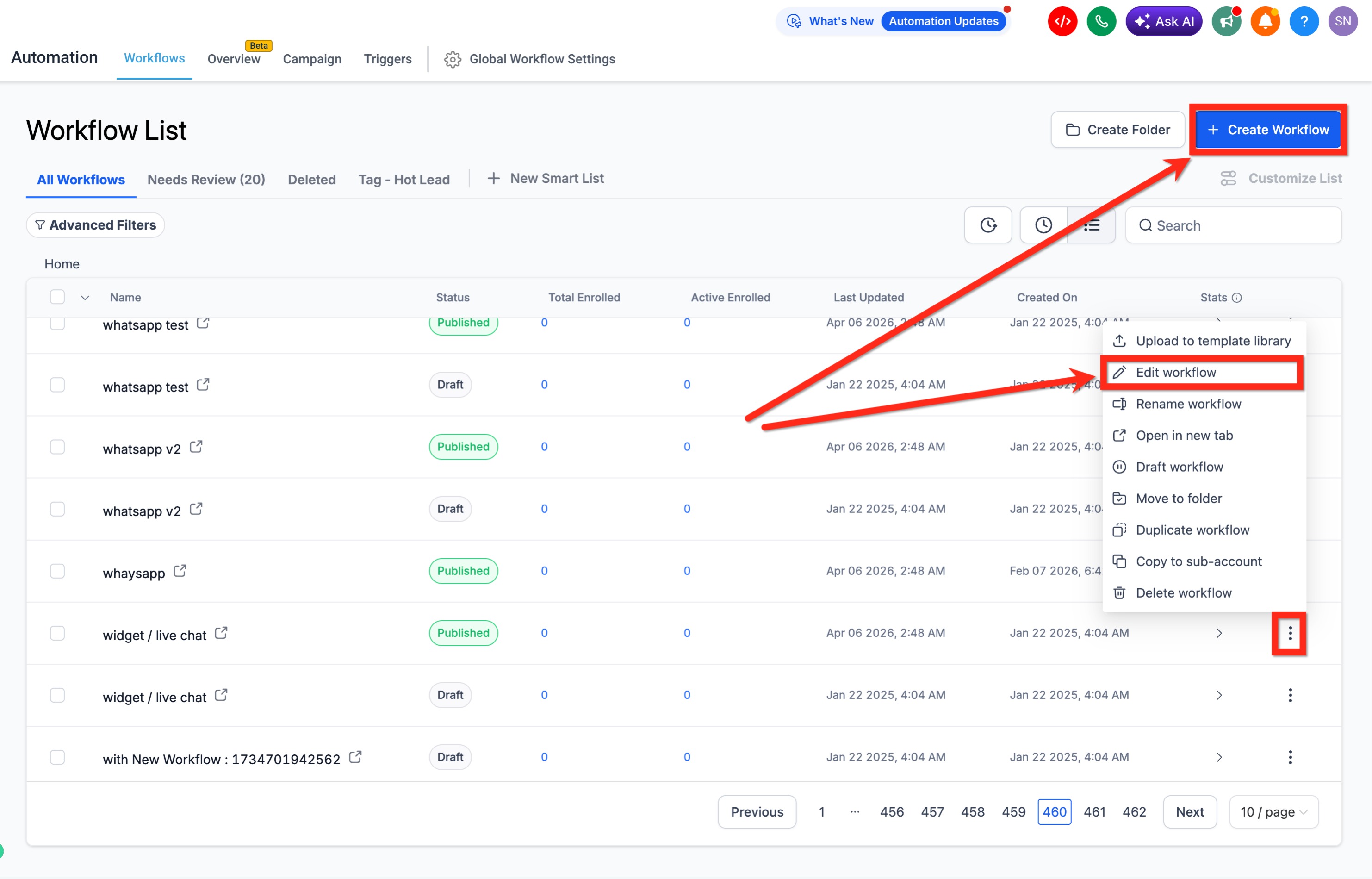This screenshot has height=879, width=1372.
Task: Tick the whaysapp row checkbox
Action: pyautogui.click(x=57, y=571)
